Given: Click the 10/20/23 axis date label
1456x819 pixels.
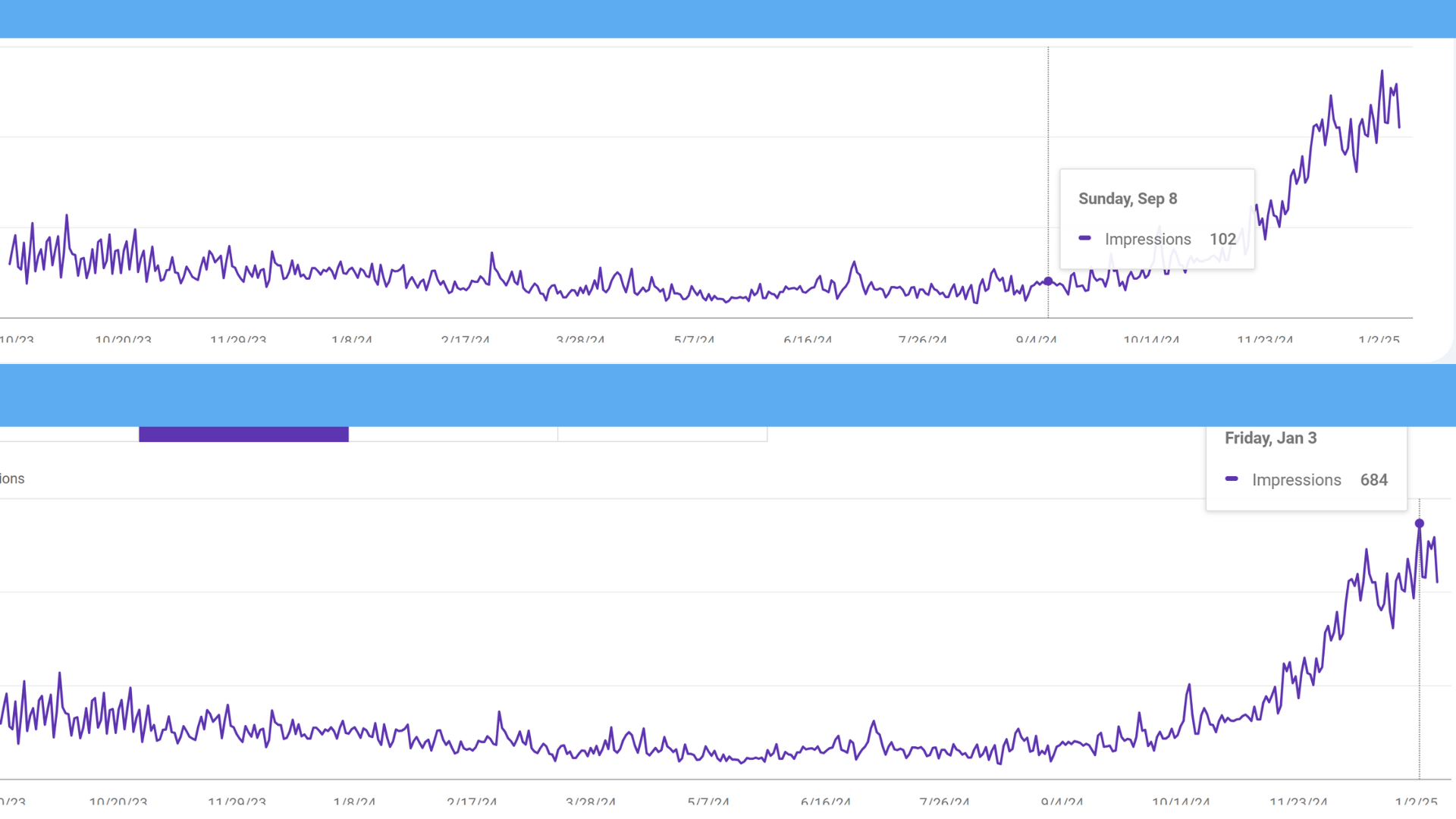Looking at the screenshot, I should (123, 340).
